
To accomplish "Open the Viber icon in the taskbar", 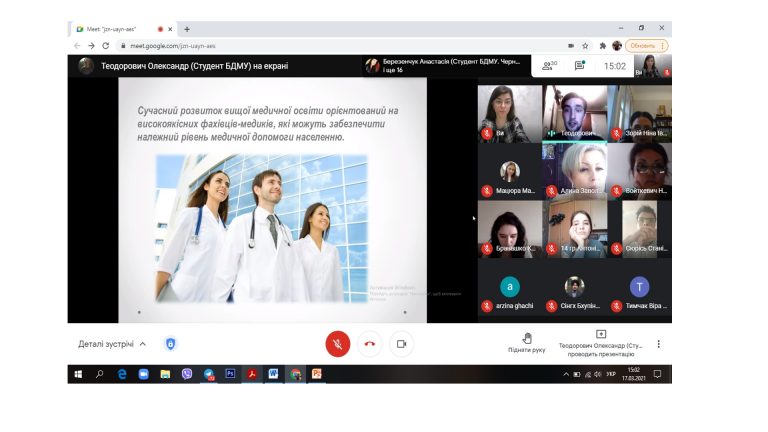I will coord(187,374).
